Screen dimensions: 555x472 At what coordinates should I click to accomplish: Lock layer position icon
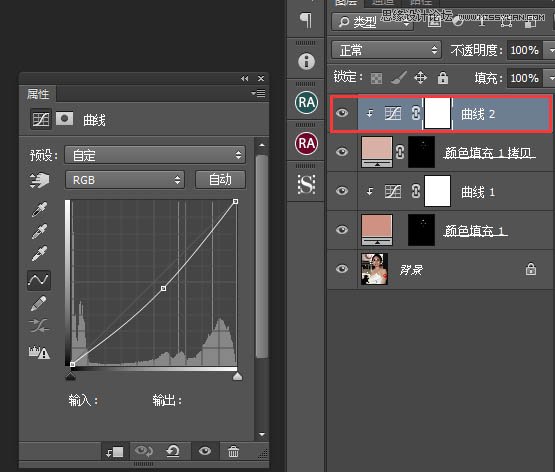[420, 77]
